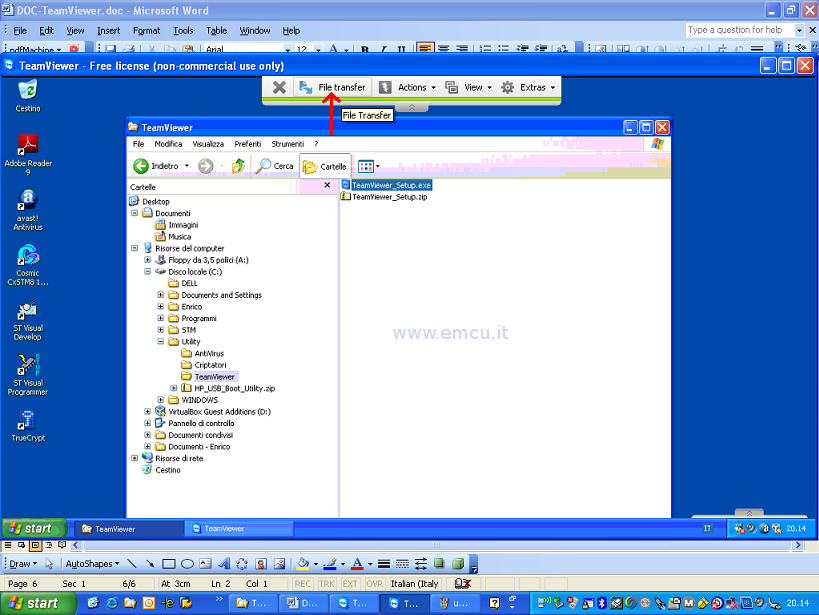Collapse the Documenti tree node
The width and height of the screenshot is (819, 615).
(135, 213)
